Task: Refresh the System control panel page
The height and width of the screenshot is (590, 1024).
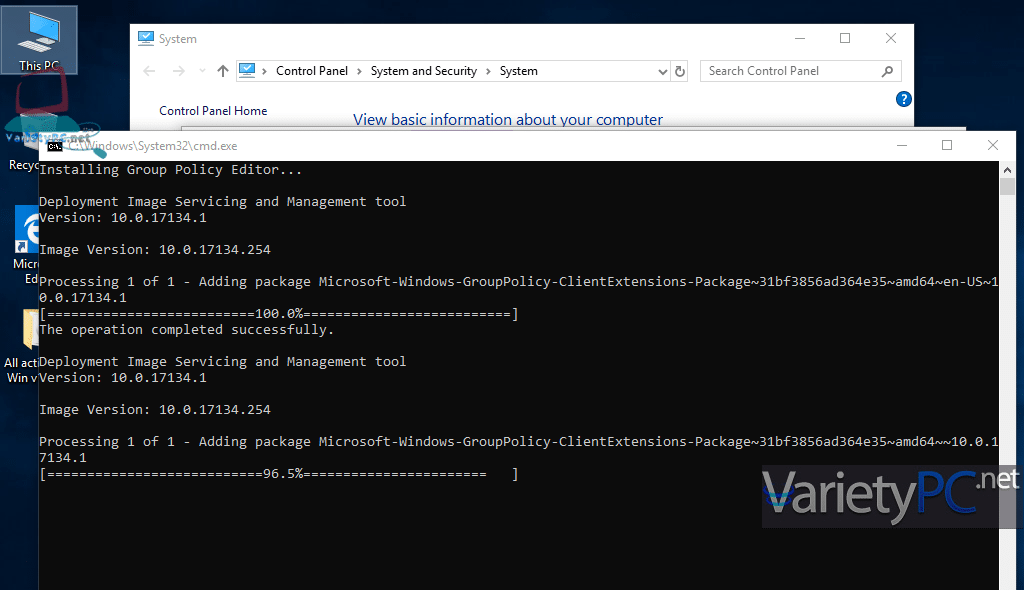Action: point(680,71)
